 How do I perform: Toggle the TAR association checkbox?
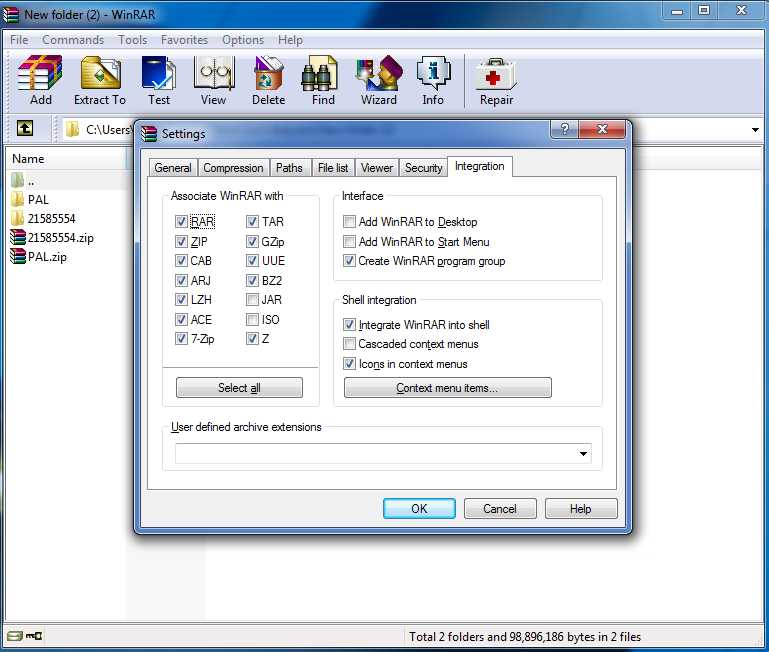(x=252, y=221)
